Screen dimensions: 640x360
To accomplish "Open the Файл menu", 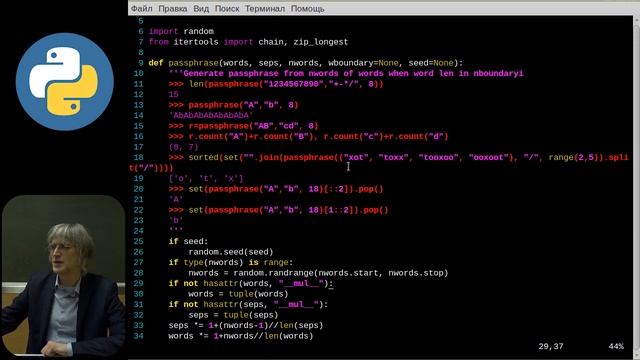I will 142,9.
